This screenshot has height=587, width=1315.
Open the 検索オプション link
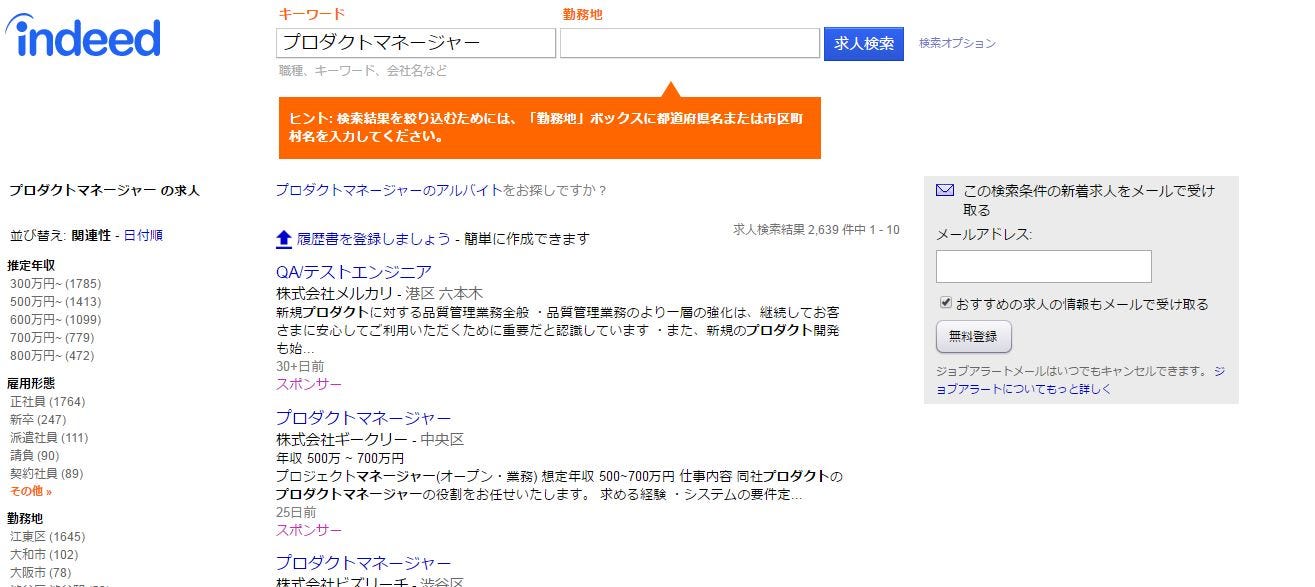click(x=957, y=43)
